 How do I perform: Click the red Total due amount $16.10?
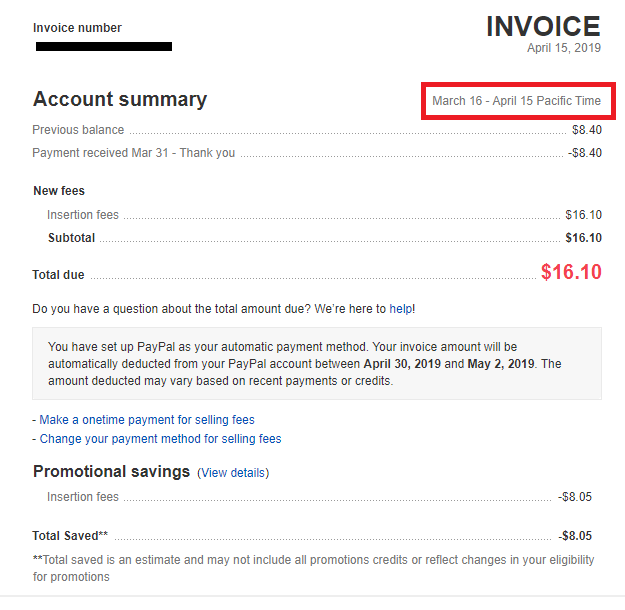(571, 272)
